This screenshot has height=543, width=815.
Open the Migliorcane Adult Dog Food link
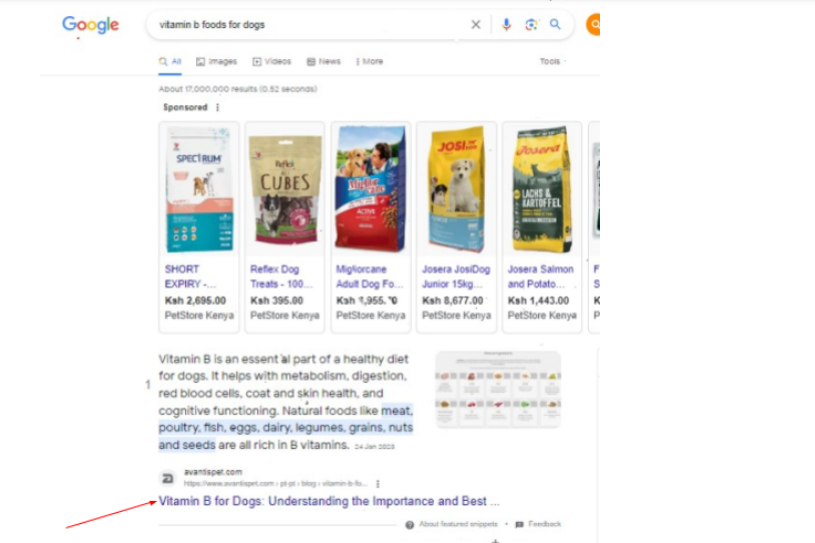[369, 276]
